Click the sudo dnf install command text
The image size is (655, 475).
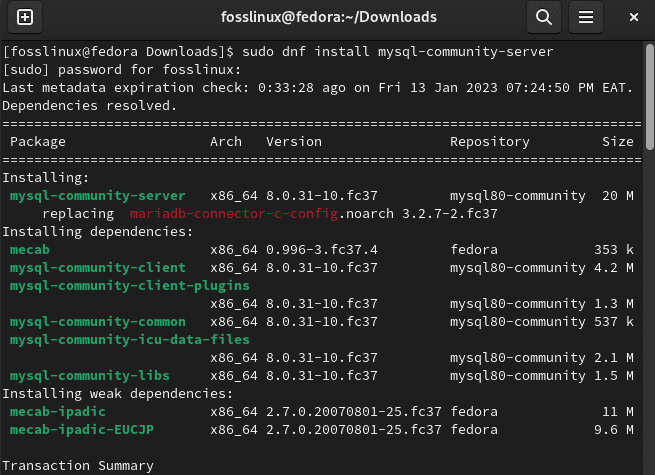(398, 52)
